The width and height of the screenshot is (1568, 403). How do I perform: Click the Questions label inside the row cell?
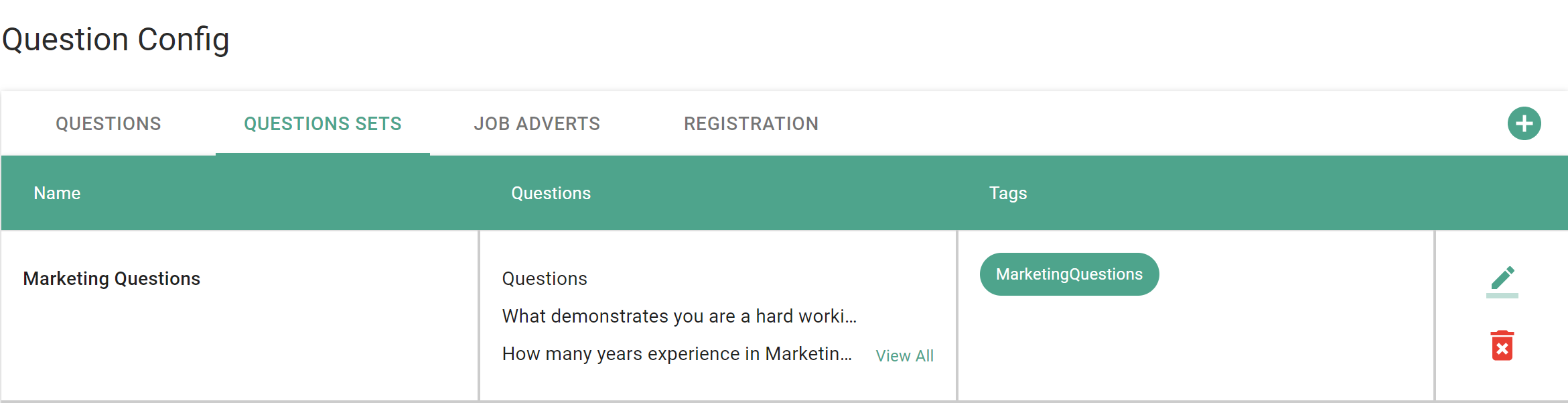point(545,278)
